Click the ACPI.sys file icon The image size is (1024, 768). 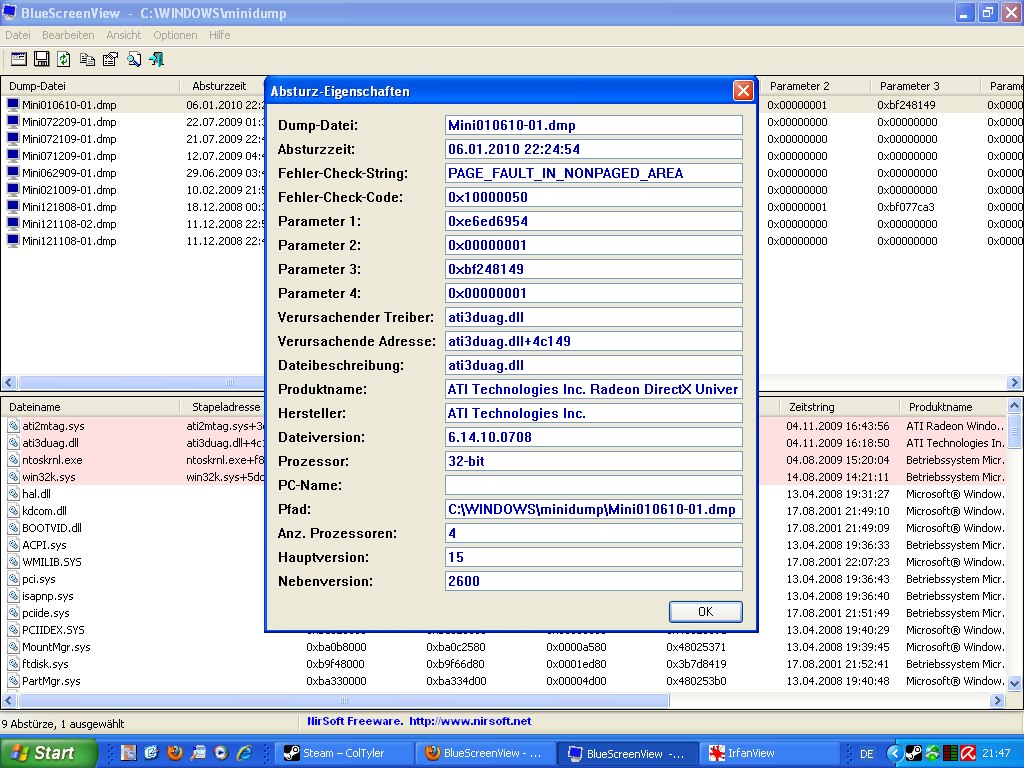pyautogui.click(x=14, y=545)
